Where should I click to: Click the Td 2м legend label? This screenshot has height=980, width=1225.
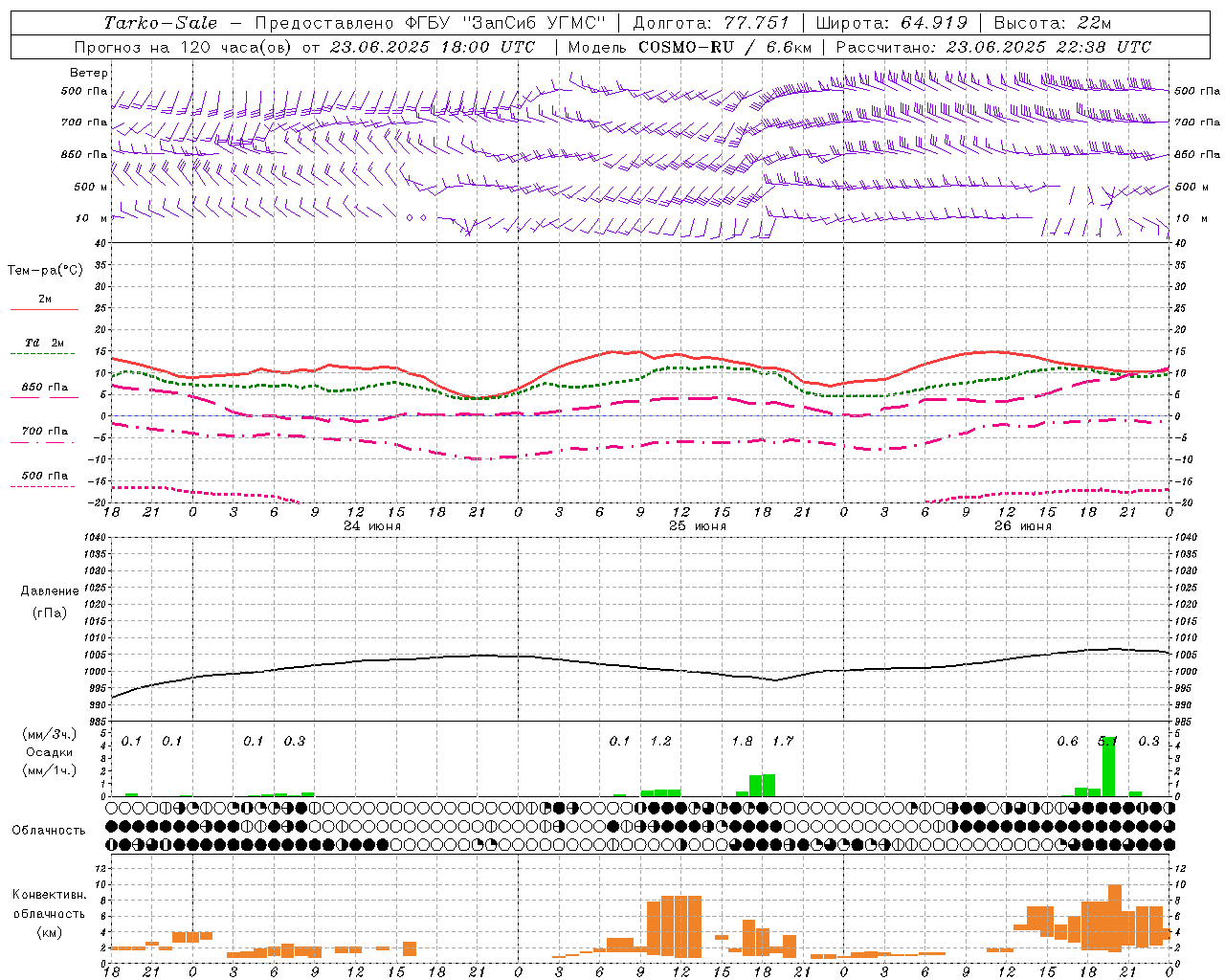coord(45,343)
